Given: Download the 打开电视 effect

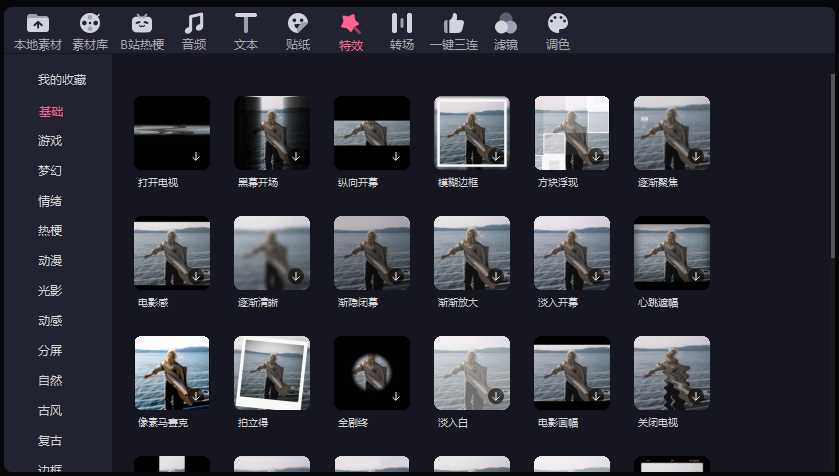Looking at the screenshot, I should (x=196, y=156).
